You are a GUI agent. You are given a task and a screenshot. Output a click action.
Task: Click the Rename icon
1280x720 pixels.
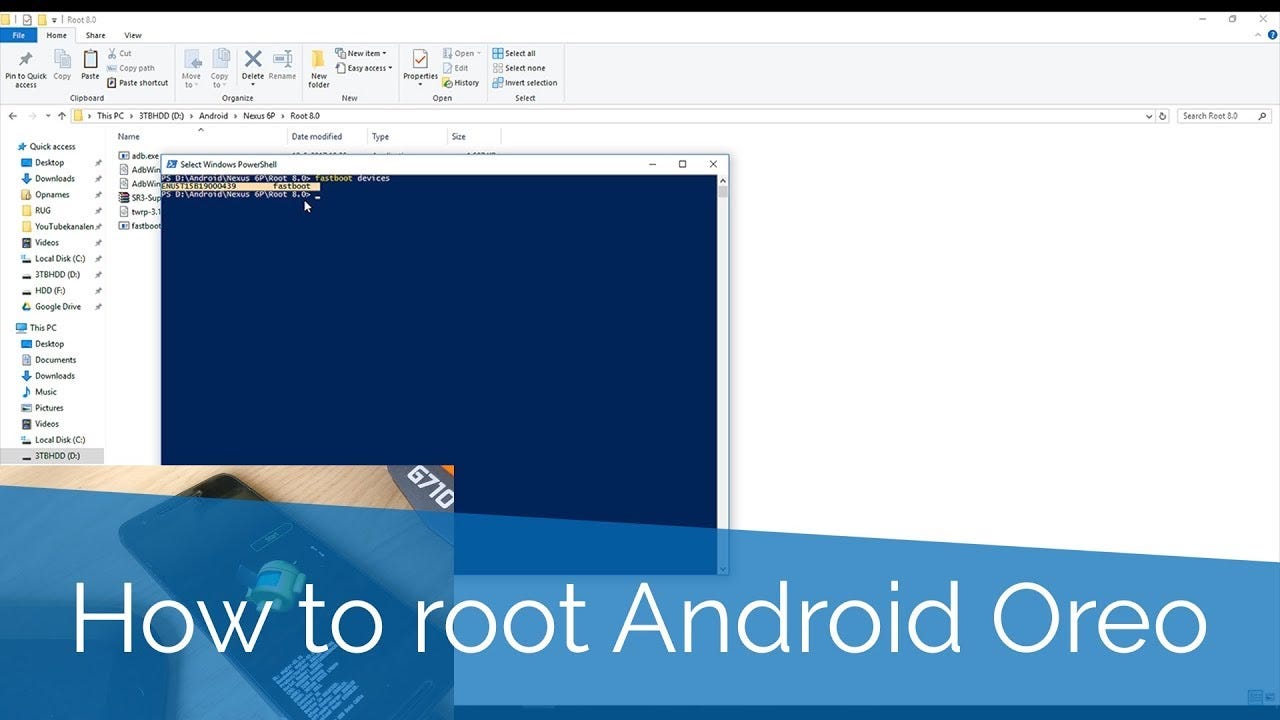click(x=282, y=59)
